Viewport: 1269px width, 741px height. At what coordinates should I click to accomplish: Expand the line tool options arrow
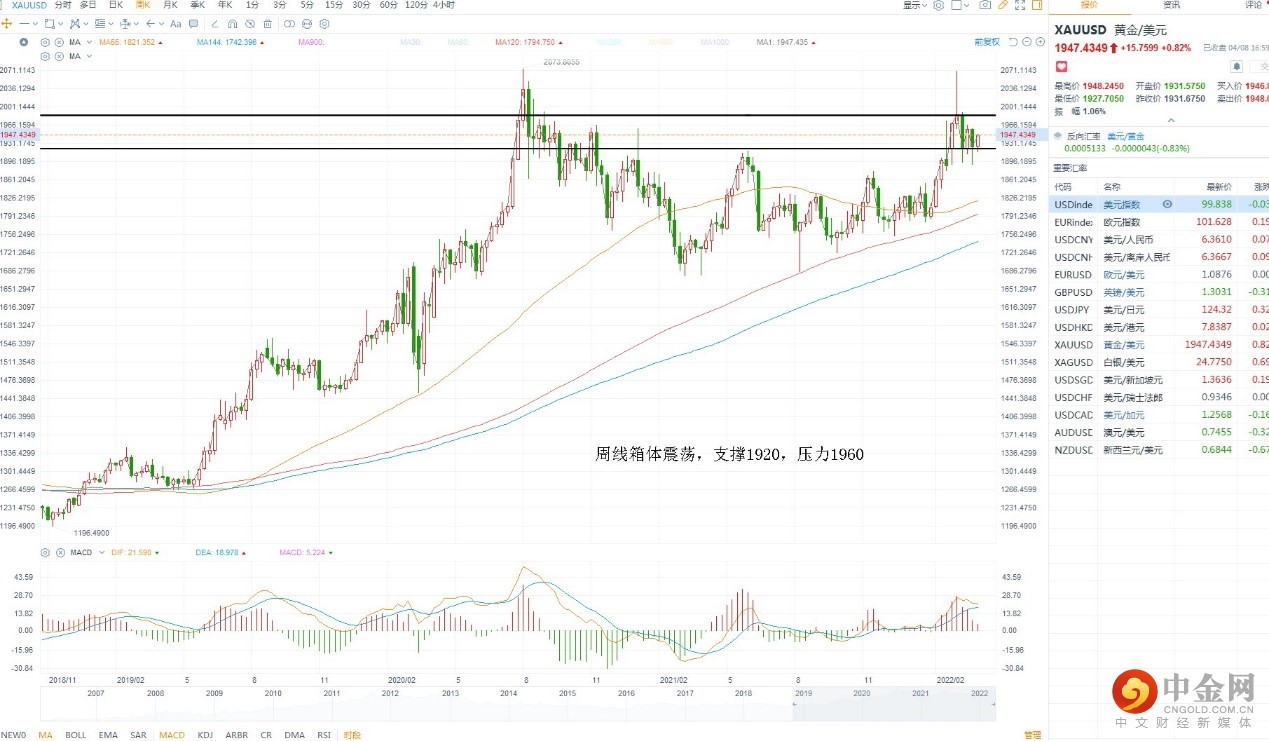35,23
